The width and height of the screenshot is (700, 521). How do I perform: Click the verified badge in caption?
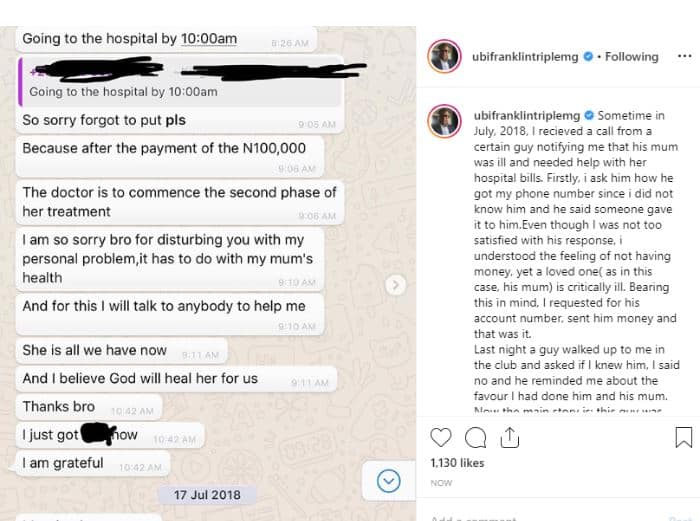tap(589, 115)
